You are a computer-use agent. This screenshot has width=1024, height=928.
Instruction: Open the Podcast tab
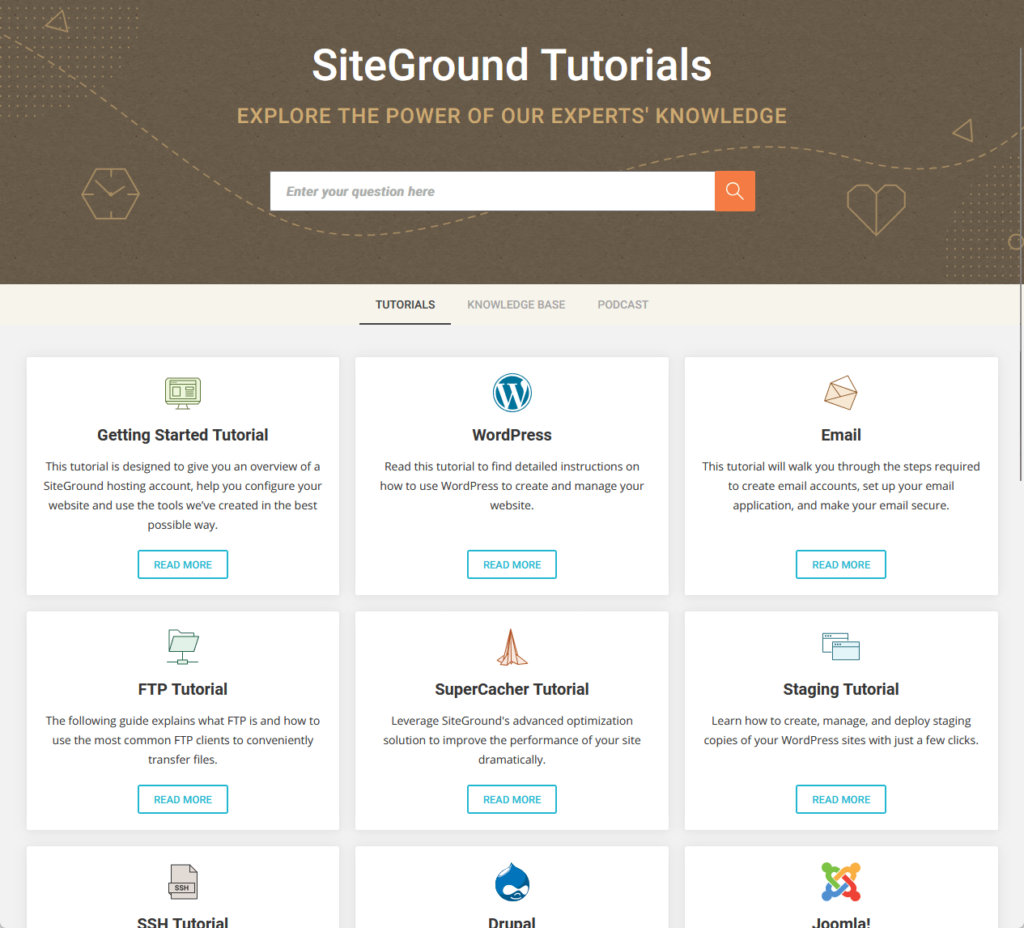pyautogui.click(x=623, y=304)
